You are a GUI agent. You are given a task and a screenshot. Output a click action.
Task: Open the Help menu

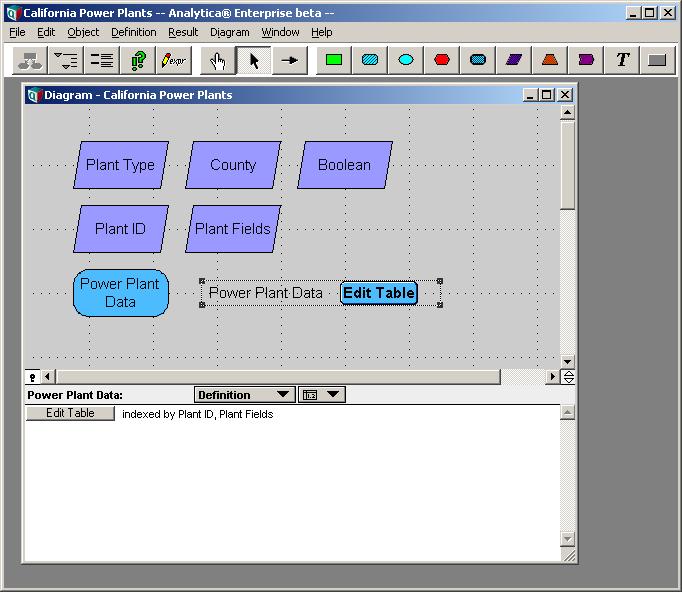321,32
